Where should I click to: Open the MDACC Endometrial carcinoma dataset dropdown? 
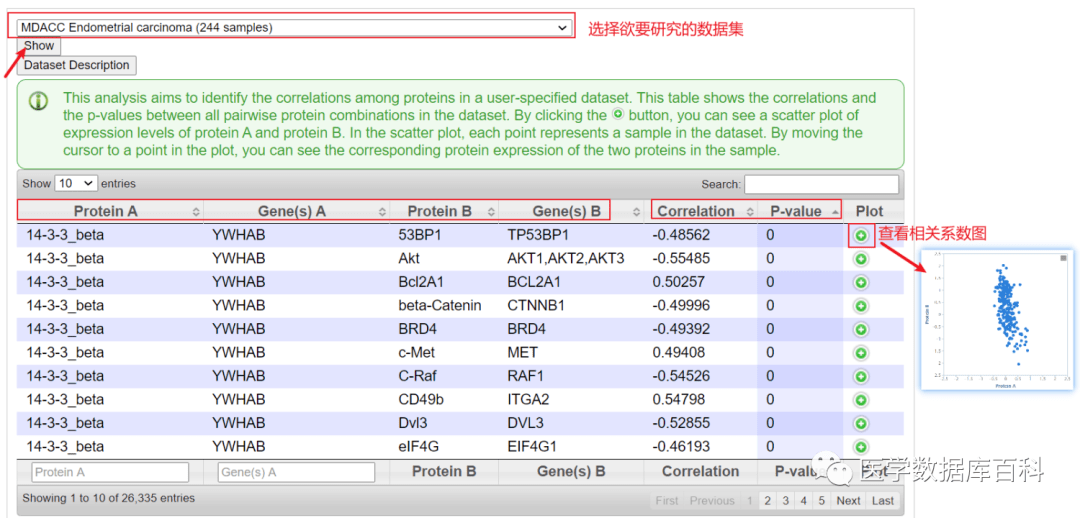(295, 28)
